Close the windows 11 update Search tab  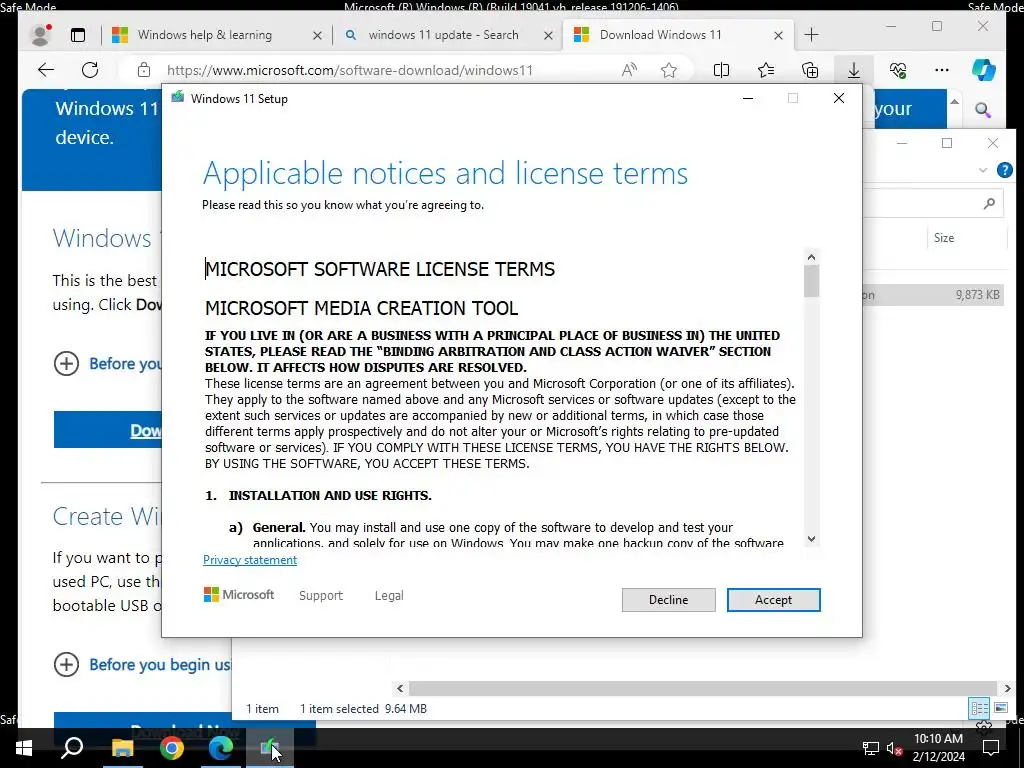click(549, 35)
